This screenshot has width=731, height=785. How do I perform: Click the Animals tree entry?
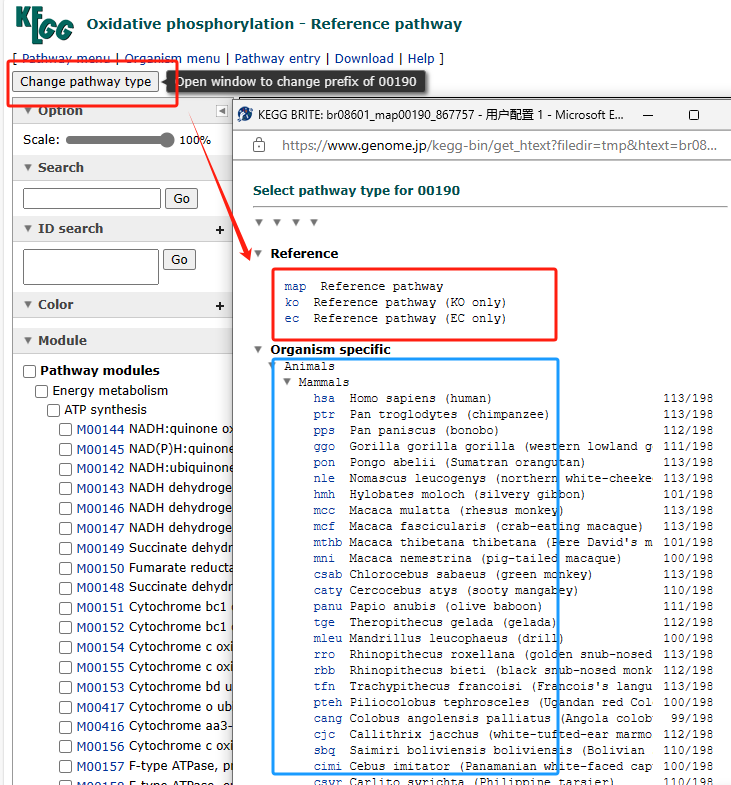[x=309, y=366]
